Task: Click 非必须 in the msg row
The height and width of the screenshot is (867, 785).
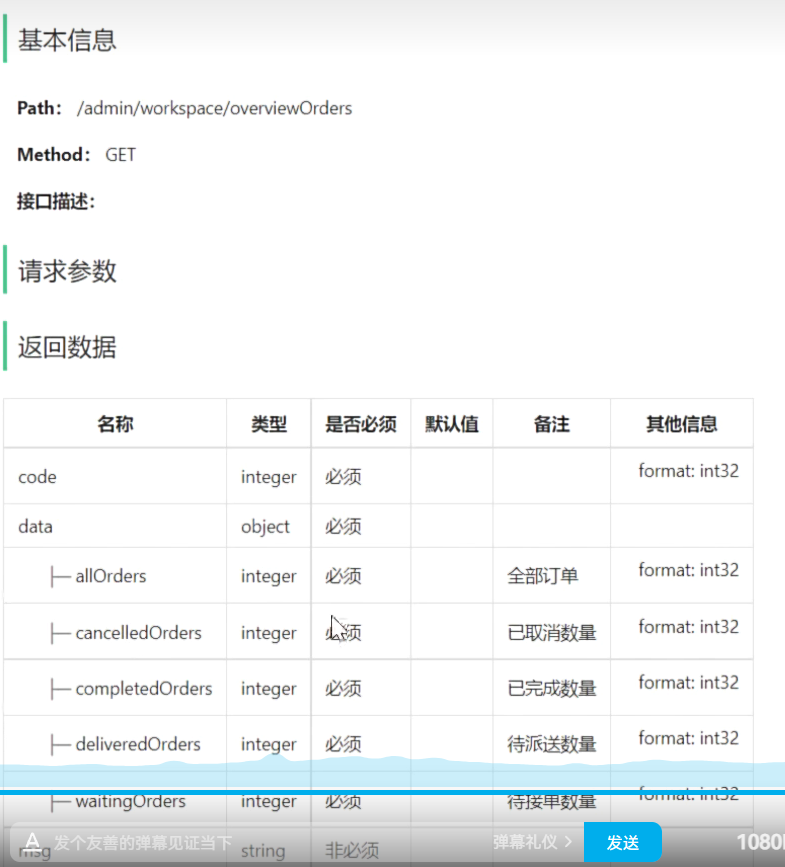Action: [352, 851]
